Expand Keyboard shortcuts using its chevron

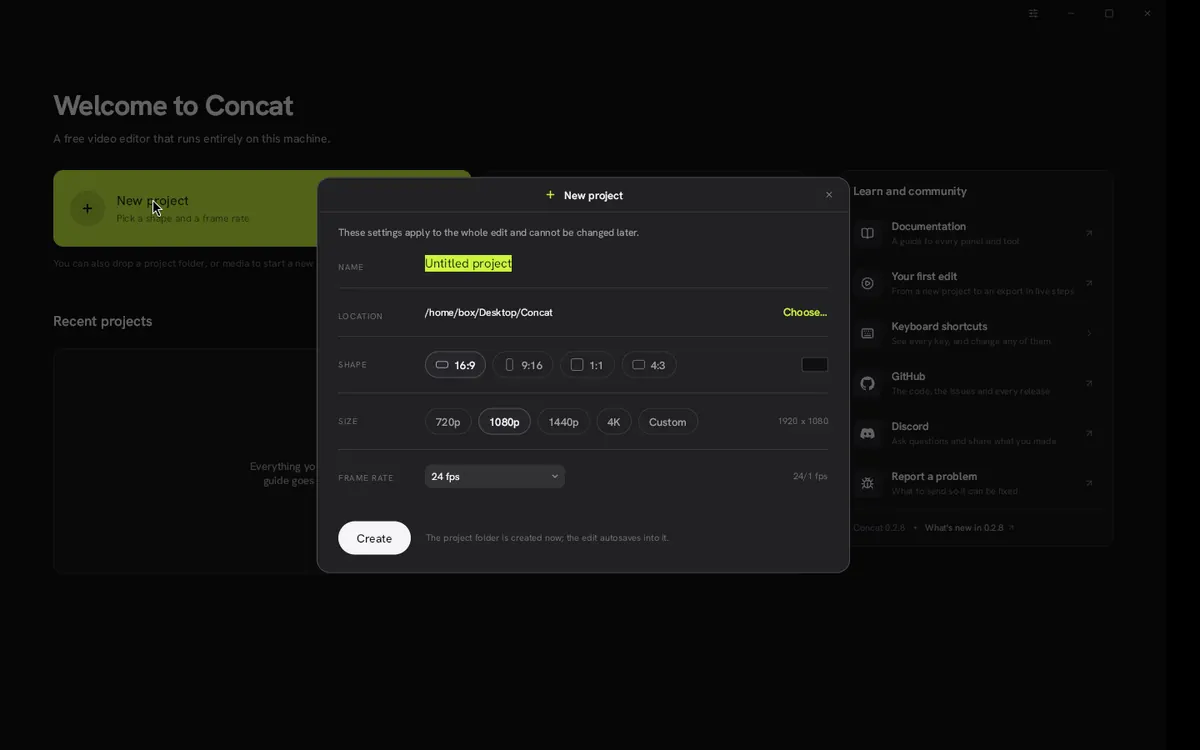tap(1089, 333)
